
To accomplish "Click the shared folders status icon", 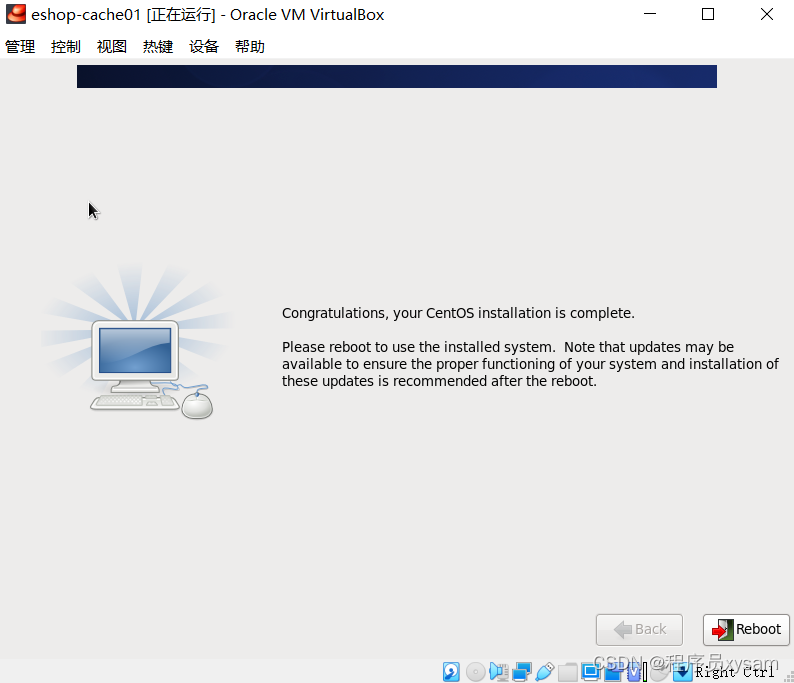I will [568, 672].
